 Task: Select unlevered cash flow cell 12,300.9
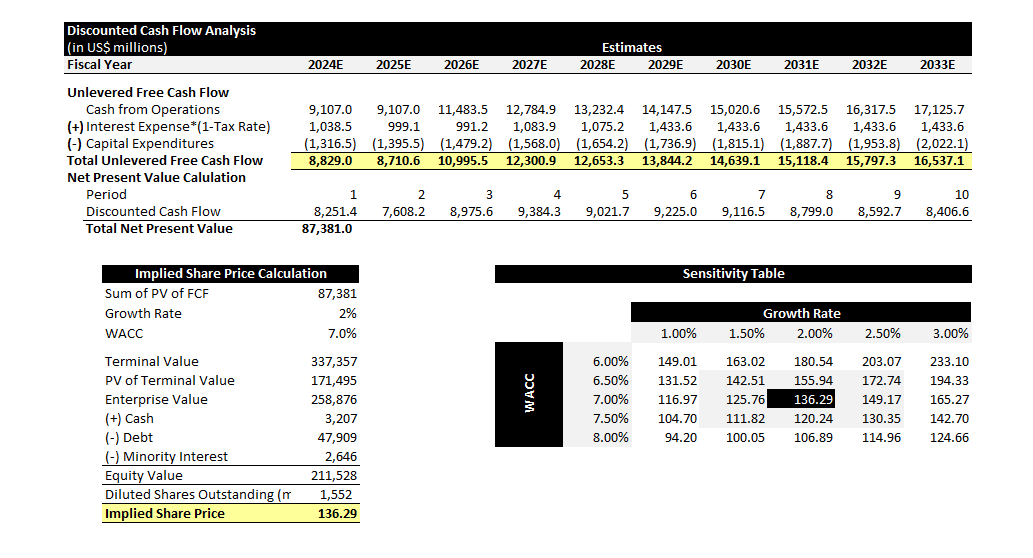point(531,161)
